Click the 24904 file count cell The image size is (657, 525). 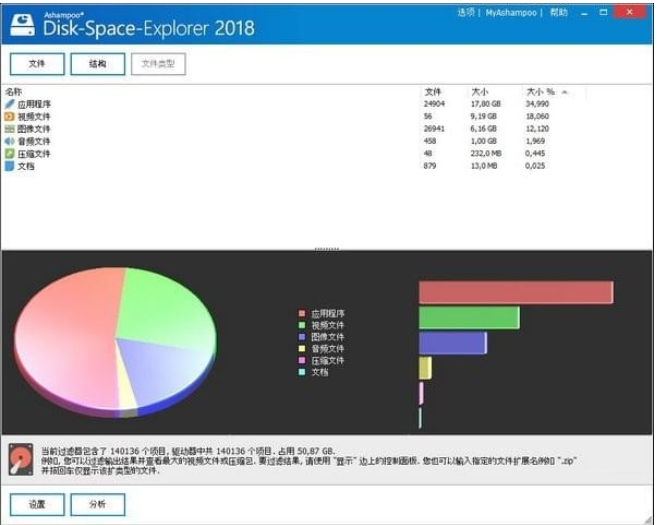(x=434, y=103)
